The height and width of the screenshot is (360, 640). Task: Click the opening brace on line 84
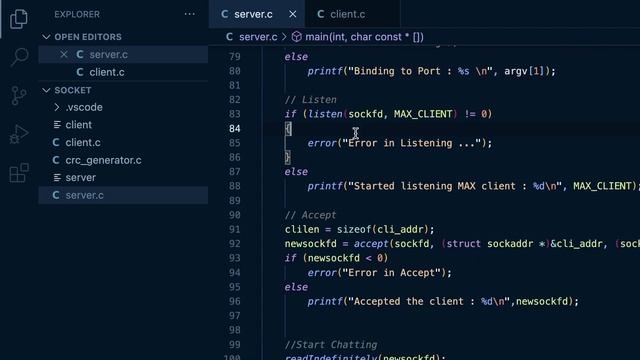click(x=288, y=129)
